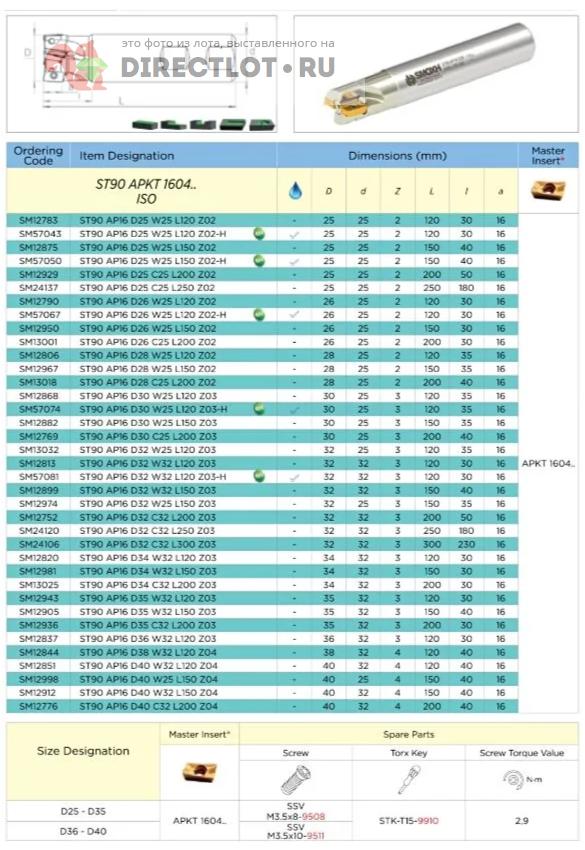The width and height of the screenshot is (585, 850).
Task: Click coolant checkmark in SM57067 row
Action: tap(294, 314)
